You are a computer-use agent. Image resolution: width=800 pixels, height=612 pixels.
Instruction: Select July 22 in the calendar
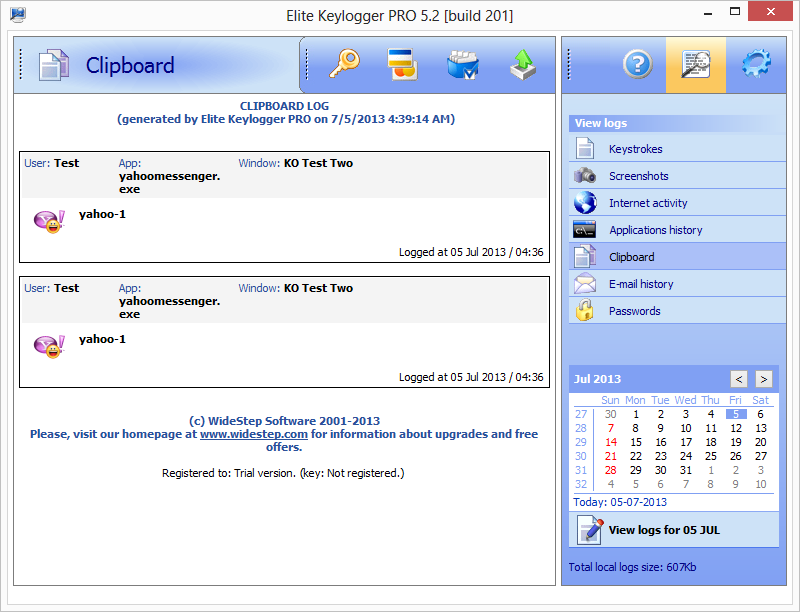click(x=636, y=456)
